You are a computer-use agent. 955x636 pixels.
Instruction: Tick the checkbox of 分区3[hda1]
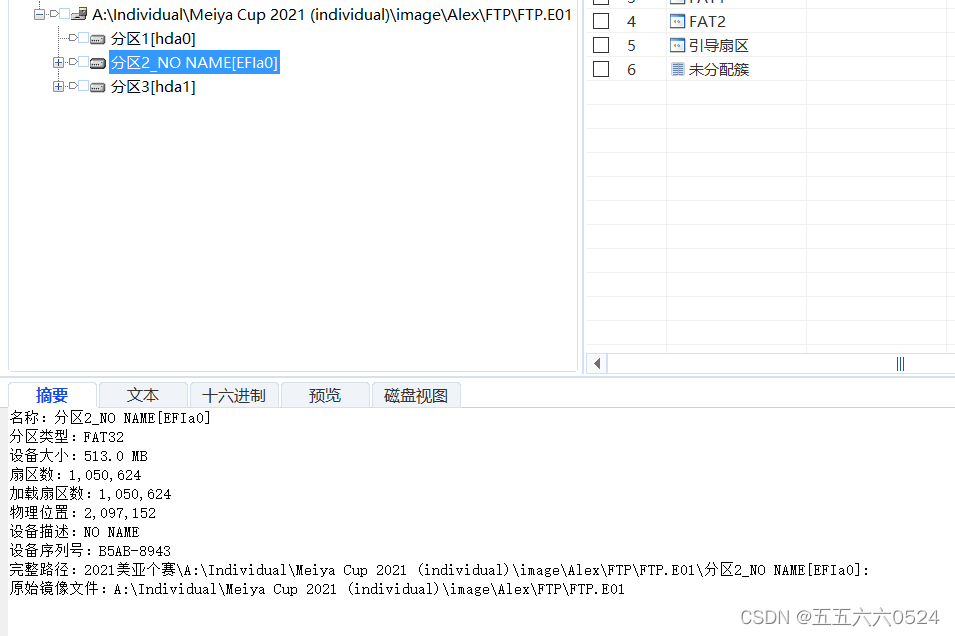(83, 86)
